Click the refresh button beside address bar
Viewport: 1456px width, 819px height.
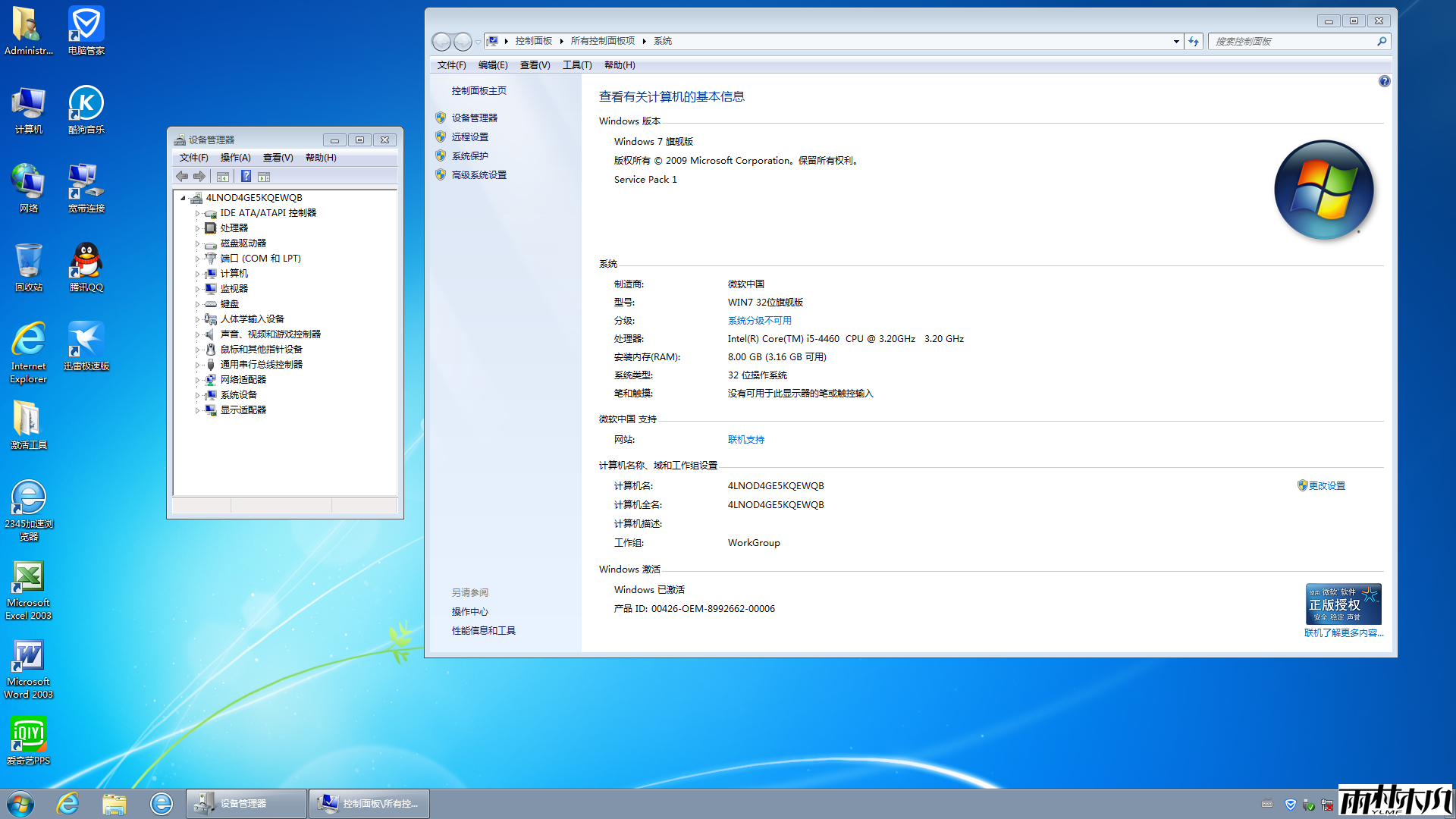[x=1194, y=42]
